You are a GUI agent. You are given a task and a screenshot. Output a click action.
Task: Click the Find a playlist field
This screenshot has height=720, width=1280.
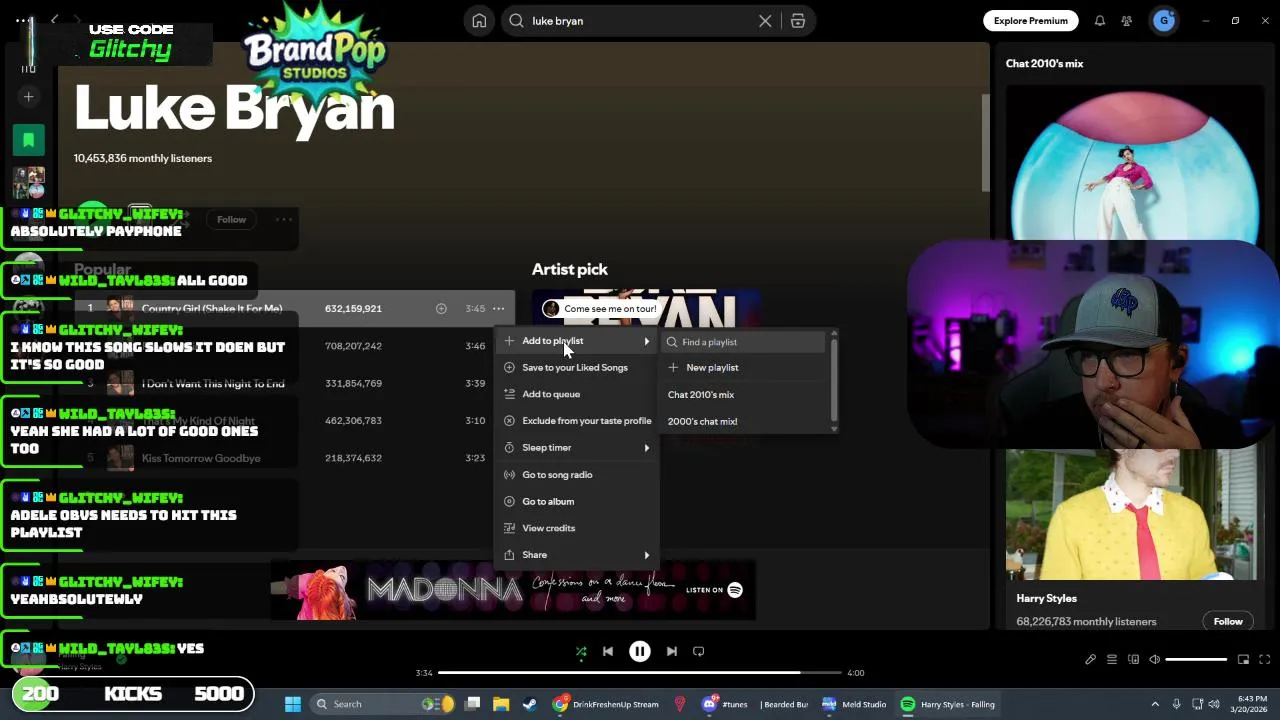(744, 342)
